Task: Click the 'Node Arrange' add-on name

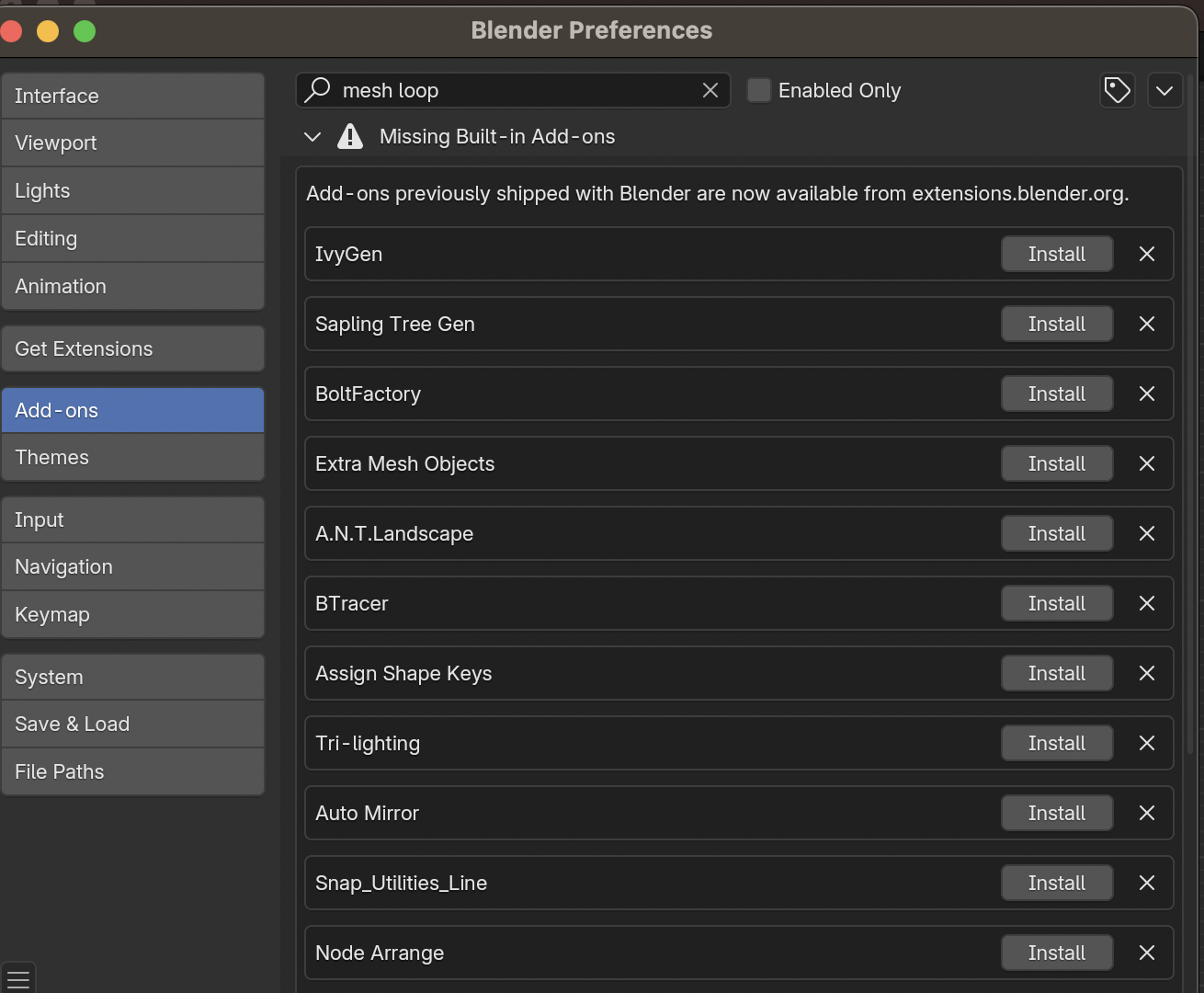Action: tap(380, 953)
